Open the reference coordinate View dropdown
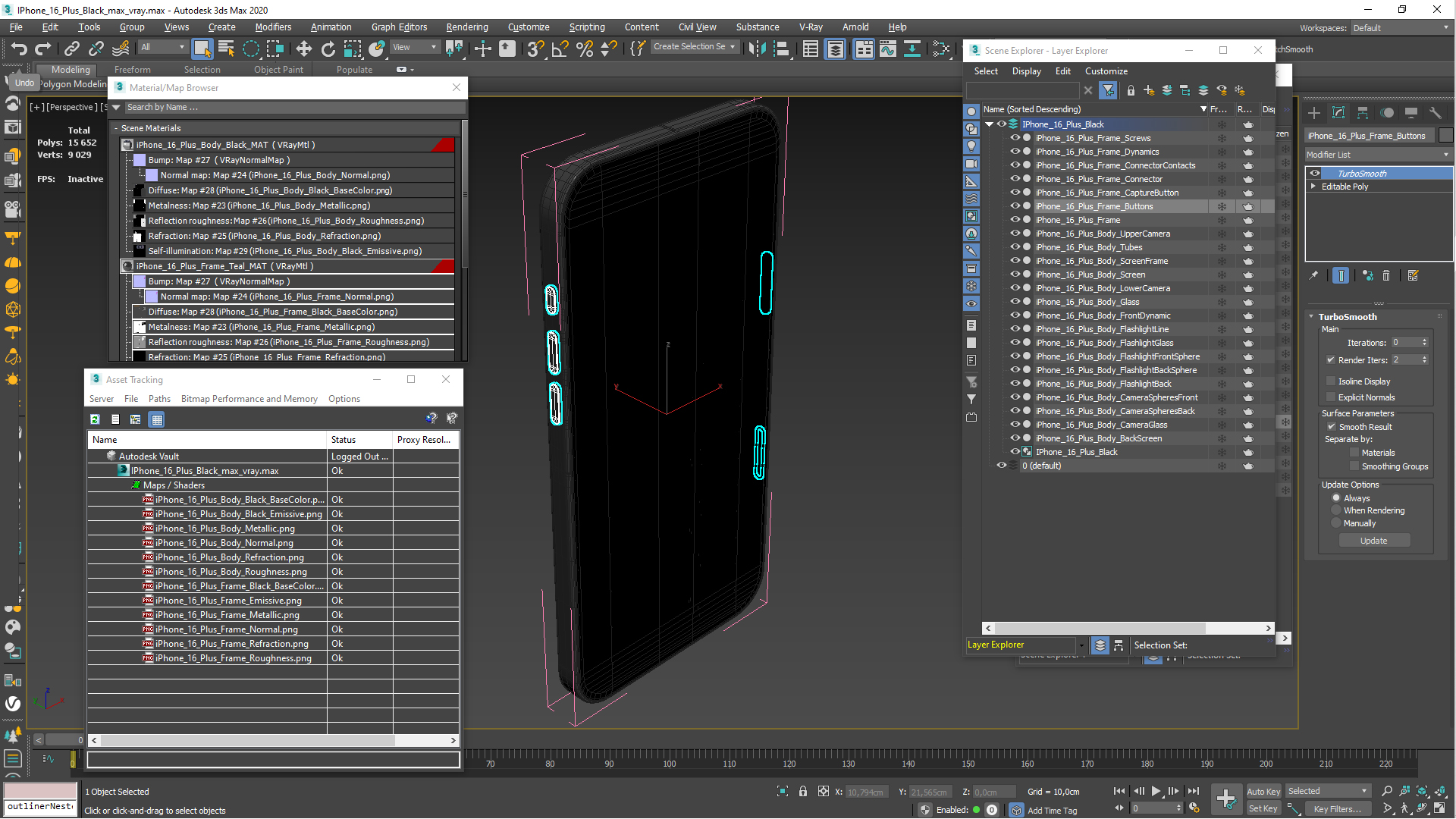This screenshot has height=819, width=1456. [414, 47]
